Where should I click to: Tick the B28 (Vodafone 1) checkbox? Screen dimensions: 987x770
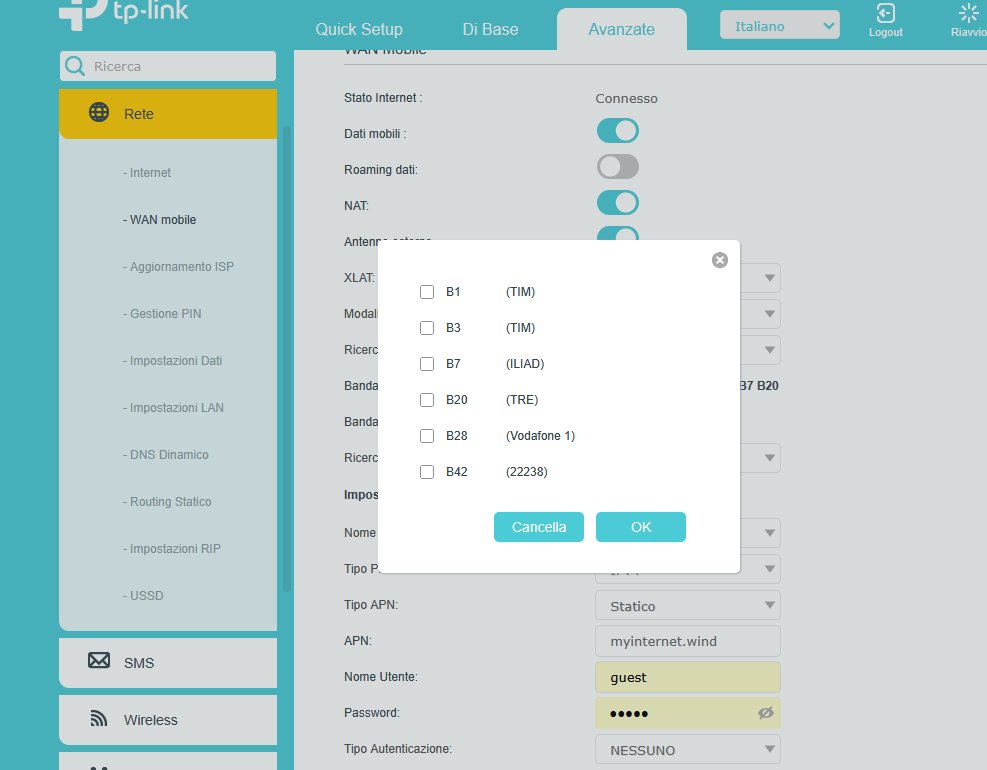427,436
